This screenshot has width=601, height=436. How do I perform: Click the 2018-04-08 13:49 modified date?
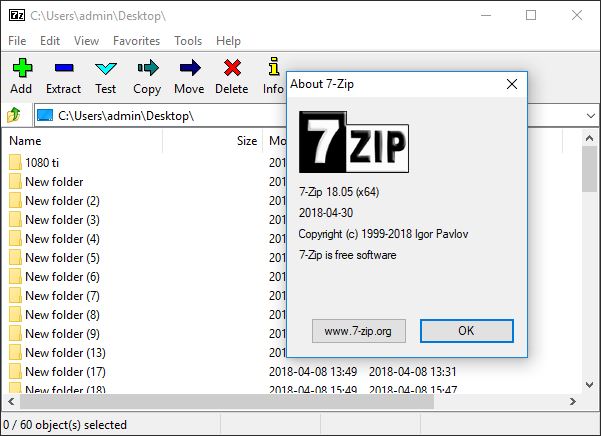[313, 371]
